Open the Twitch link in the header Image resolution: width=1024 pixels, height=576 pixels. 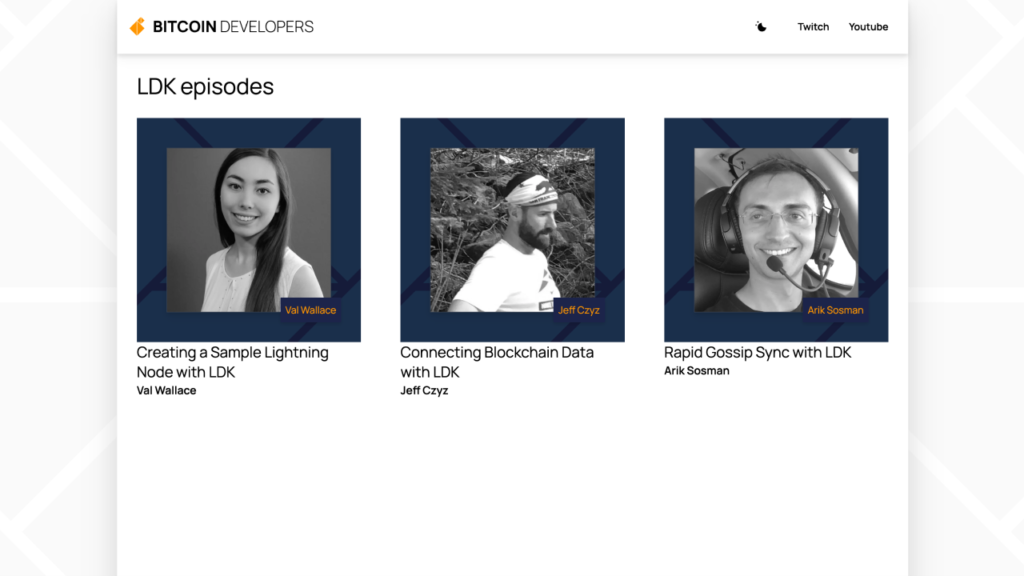pyautogui.click(x=813, y=27)
